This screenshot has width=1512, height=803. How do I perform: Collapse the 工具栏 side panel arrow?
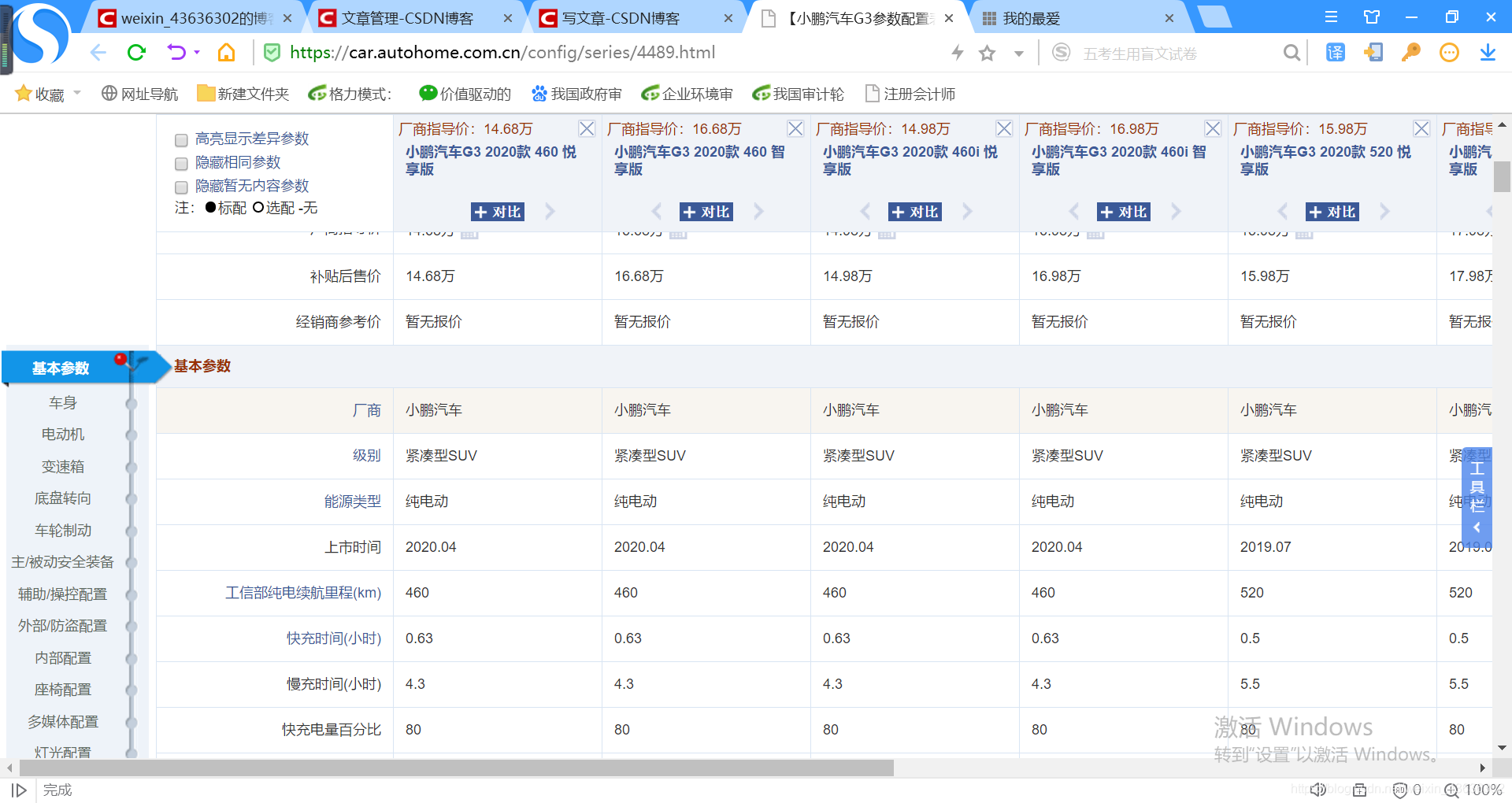[1477, 527]
